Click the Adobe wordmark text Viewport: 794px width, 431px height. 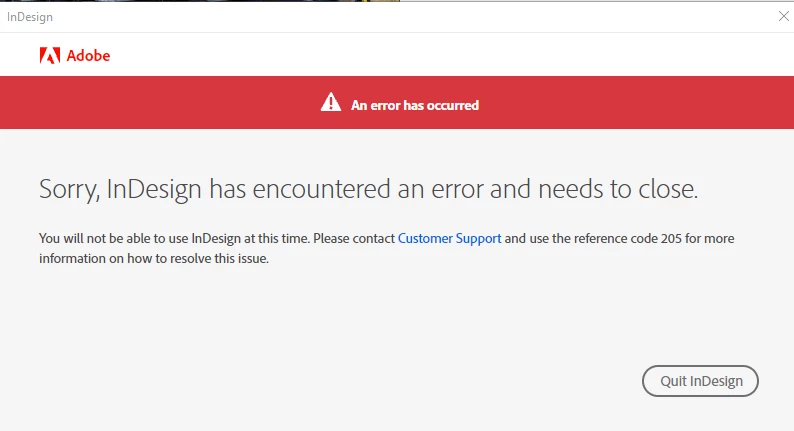click(88, 56)
